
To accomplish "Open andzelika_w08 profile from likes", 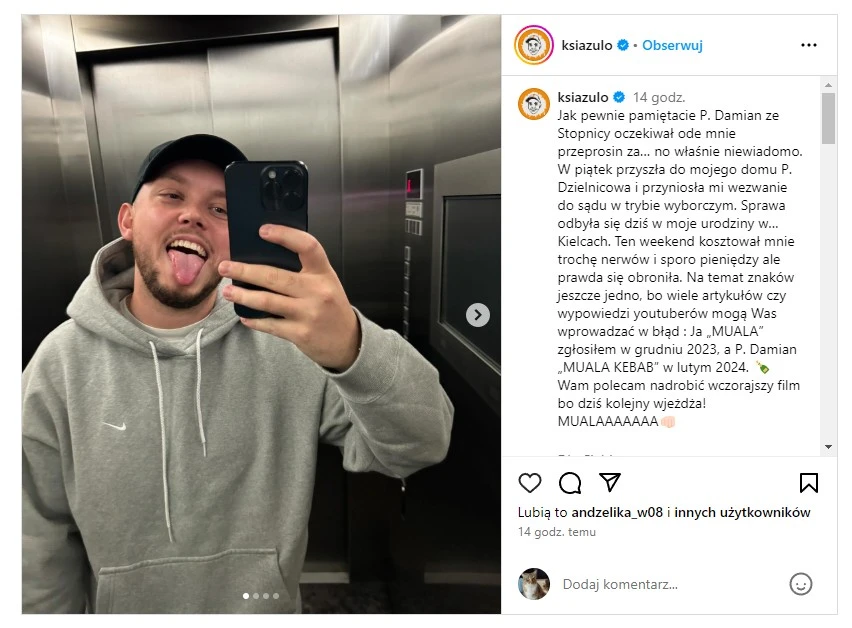I will [x=617, y=512].
